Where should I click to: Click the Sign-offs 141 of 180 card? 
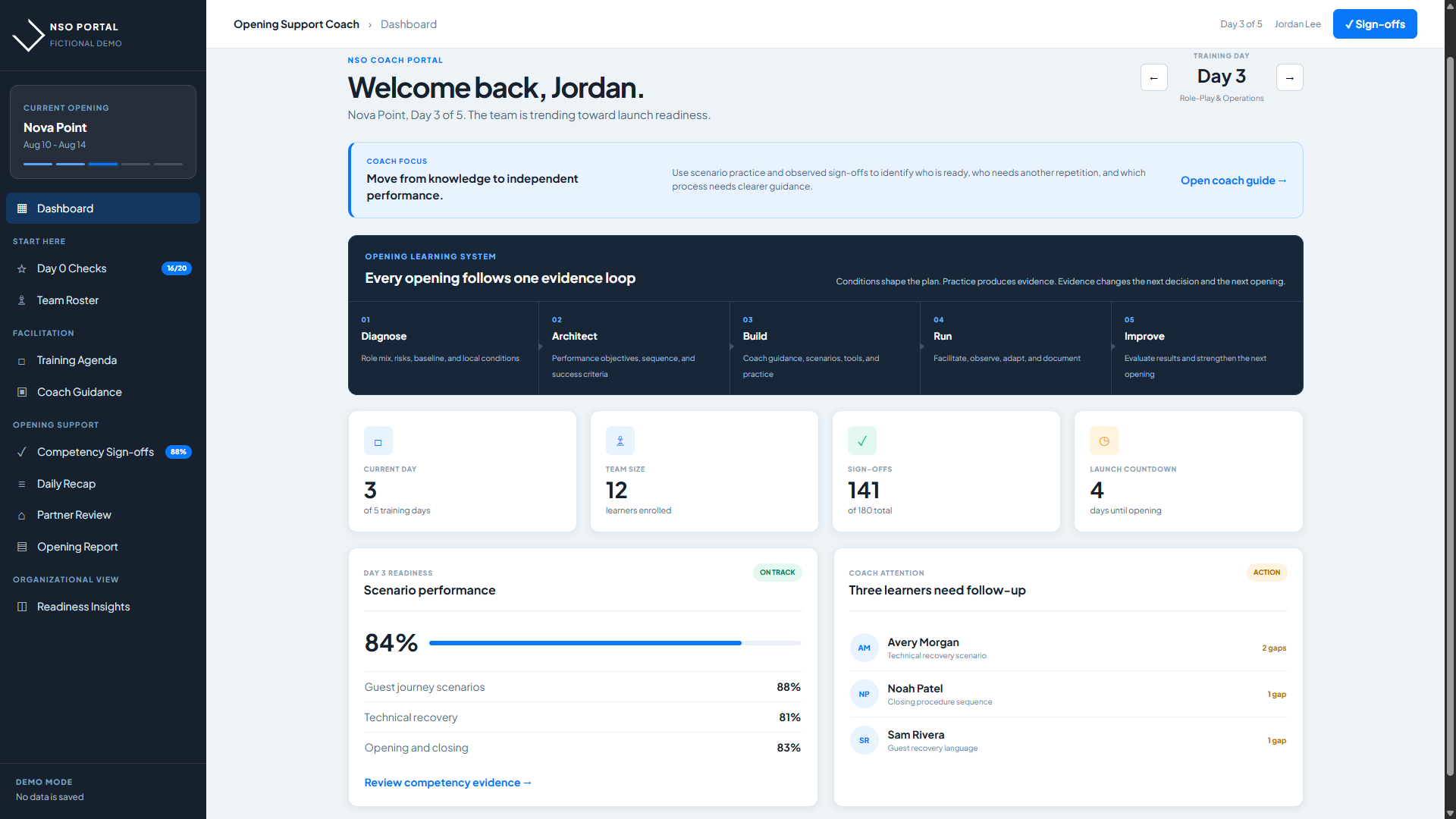(946, 472)
